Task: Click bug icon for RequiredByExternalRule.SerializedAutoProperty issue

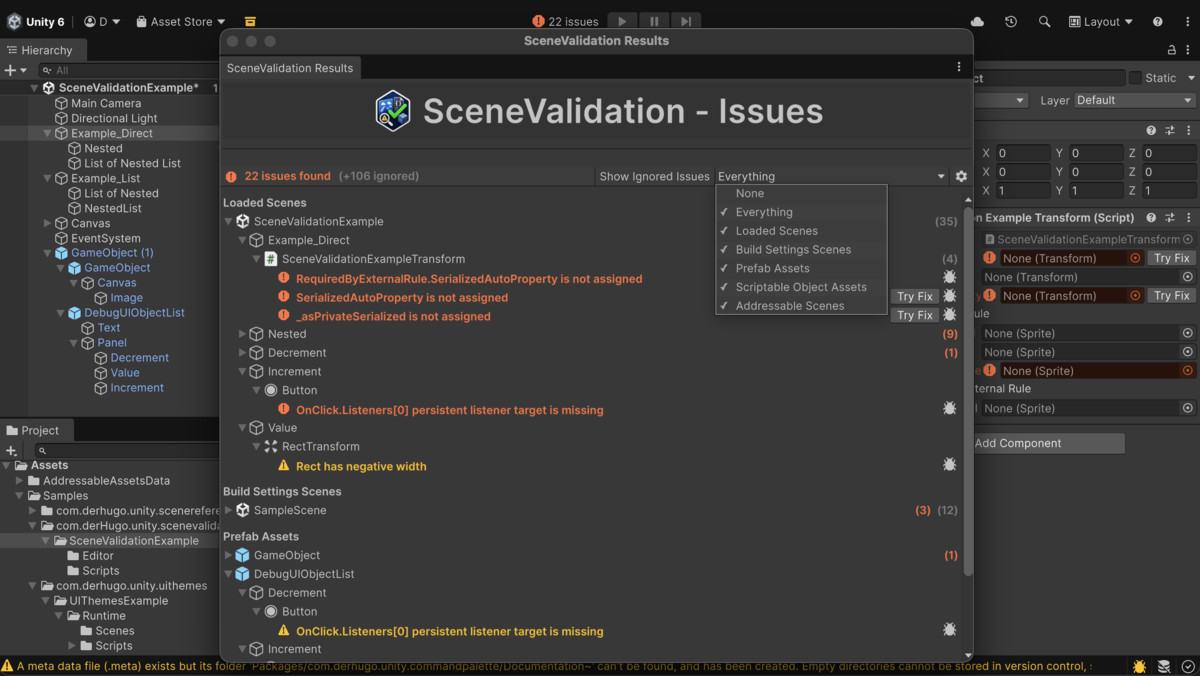Action: 949,277
